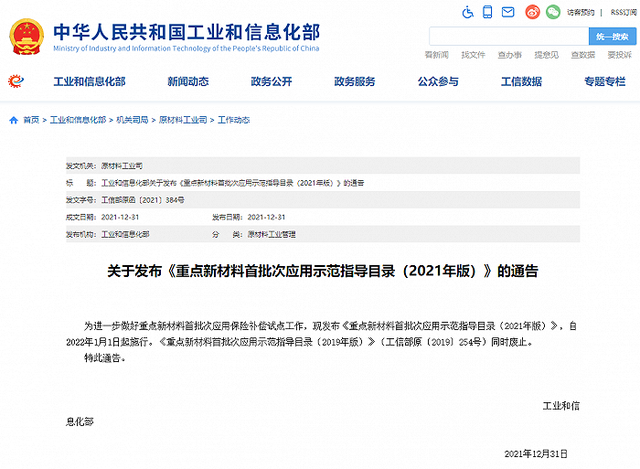Screen dimensions: 640x469
Task: Switch to the 专题专栏 section
Action: tap(604, 81)
